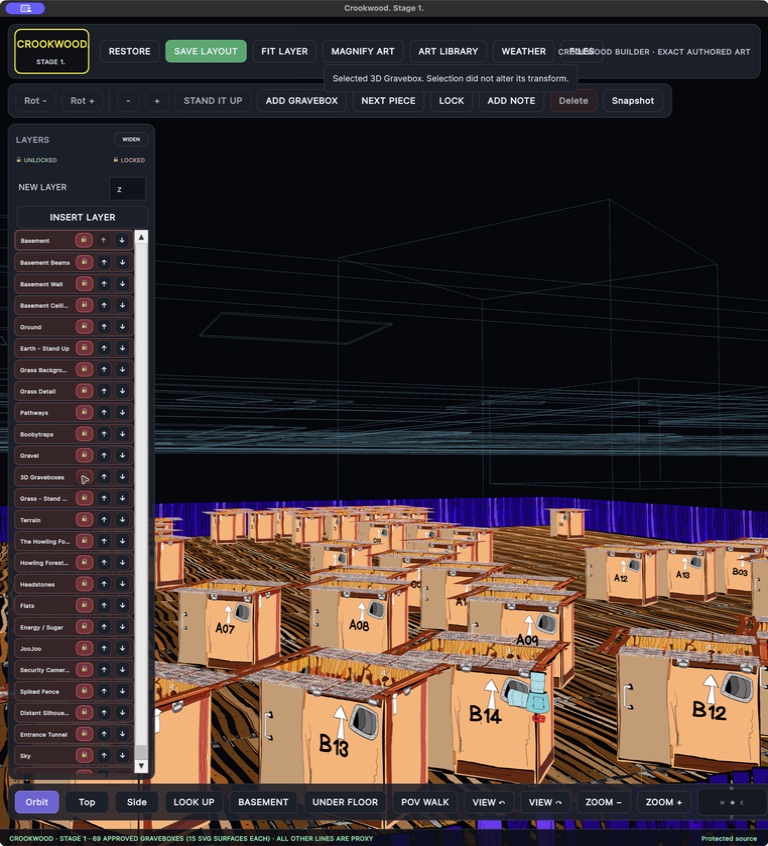Screen dimensions: 768x846
Task: Move the JooJoo layer up
Action: [104, 648]
